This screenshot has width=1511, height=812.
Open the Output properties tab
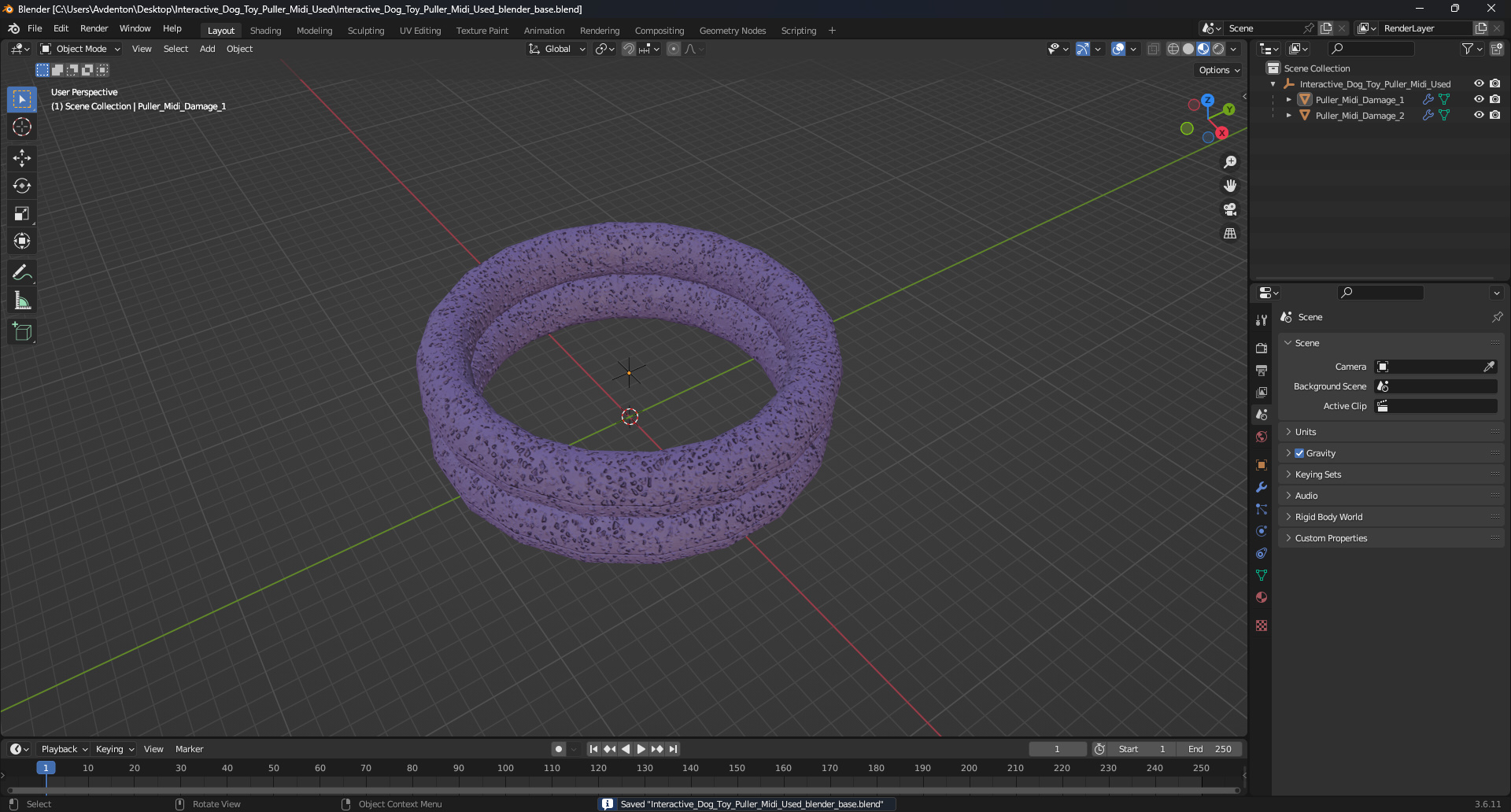click(1262, 370)
